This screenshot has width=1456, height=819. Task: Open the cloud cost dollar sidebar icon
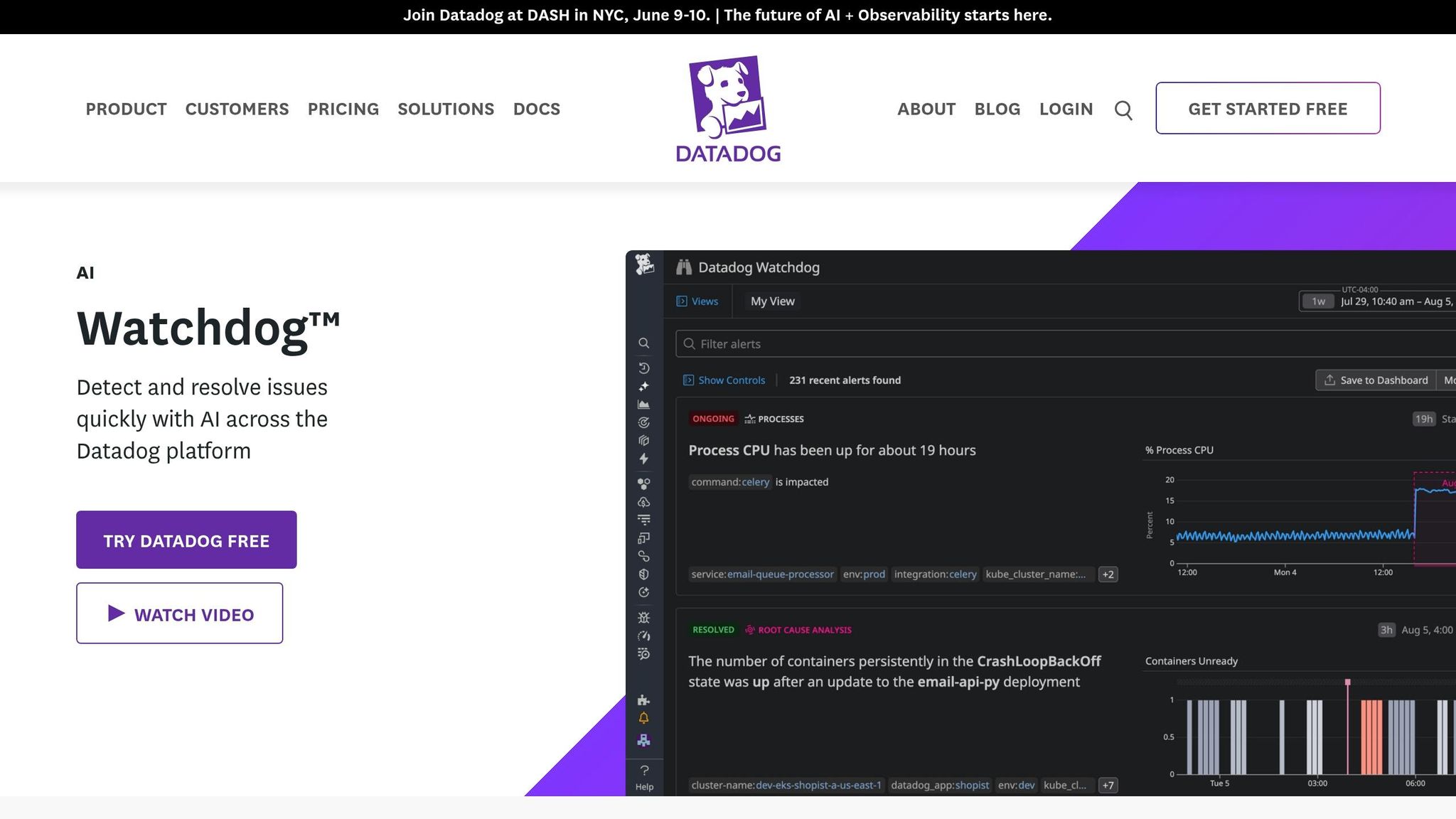(643, 502)
